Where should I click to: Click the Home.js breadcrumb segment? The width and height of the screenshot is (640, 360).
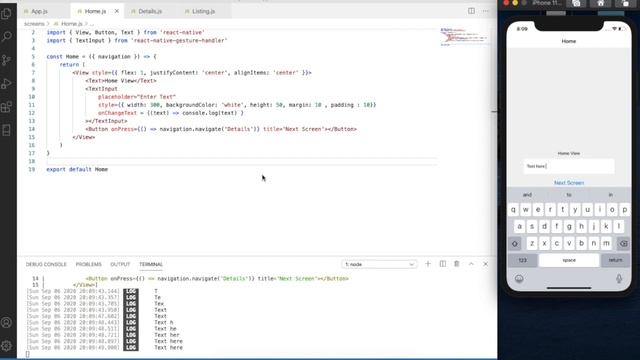point(71,24)
